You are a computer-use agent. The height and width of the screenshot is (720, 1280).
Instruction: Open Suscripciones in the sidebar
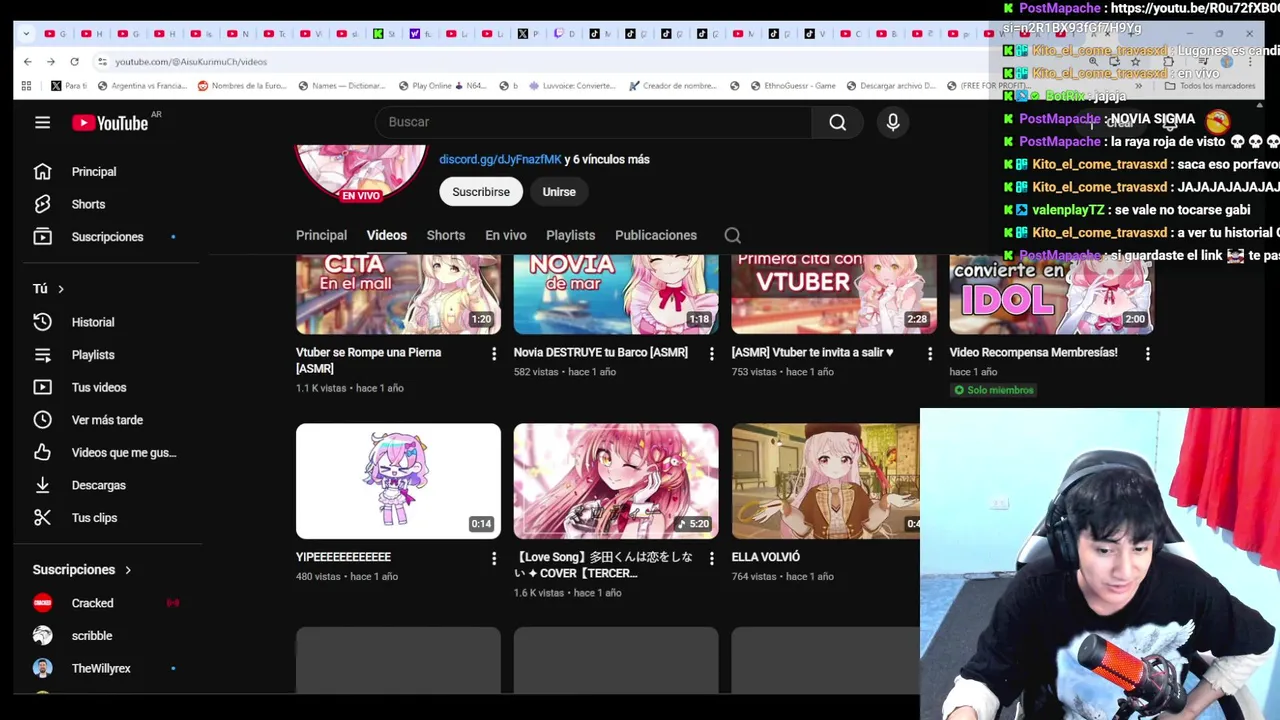(106, 237)
